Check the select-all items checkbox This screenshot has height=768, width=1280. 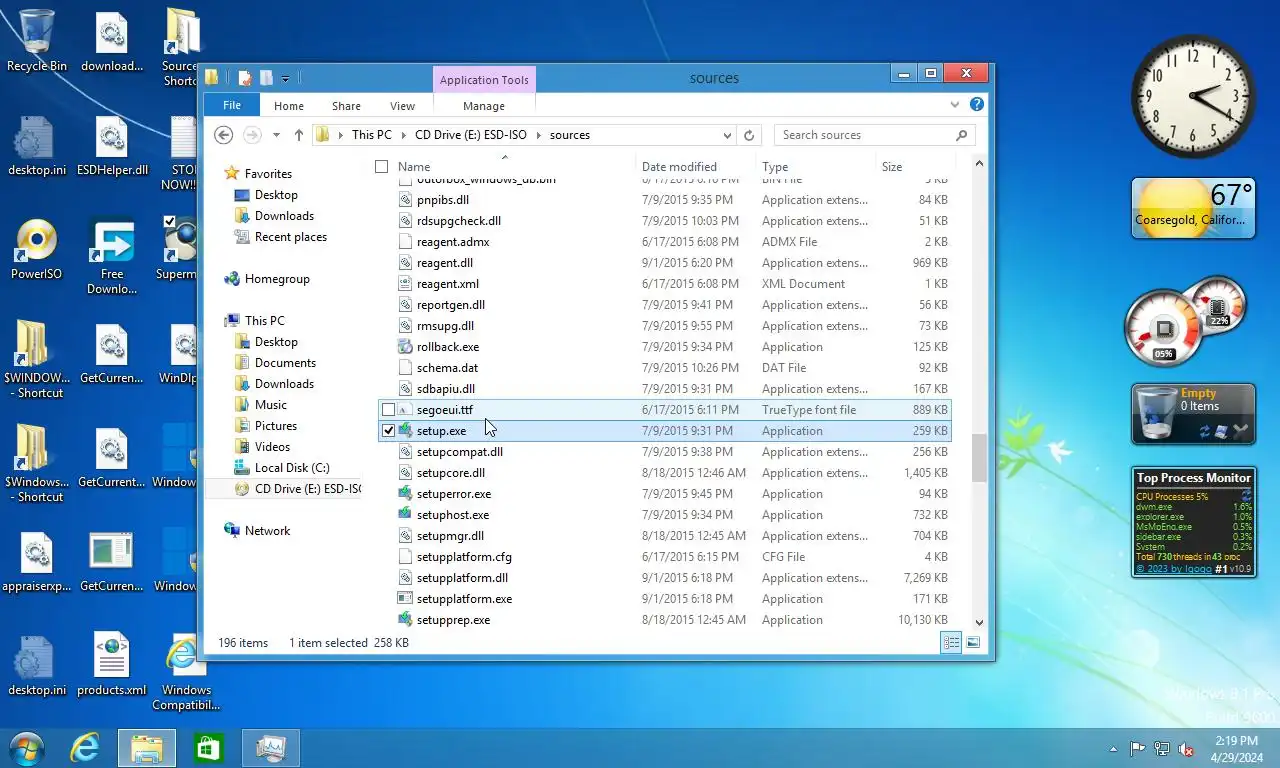[x=381, y=167]
